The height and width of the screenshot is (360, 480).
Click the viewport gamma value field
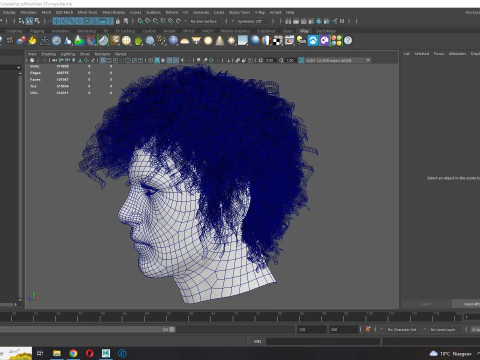(x=290, y=60)
